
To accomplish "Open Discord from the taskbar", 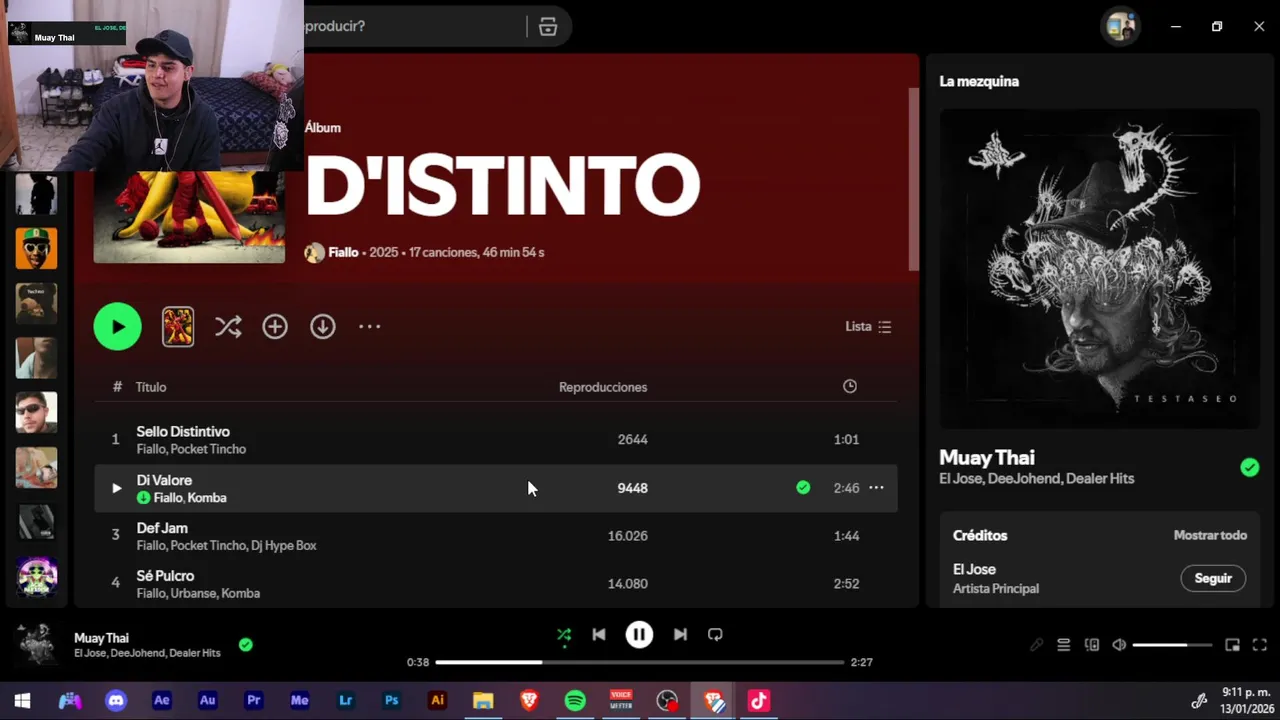I will 116,701.
